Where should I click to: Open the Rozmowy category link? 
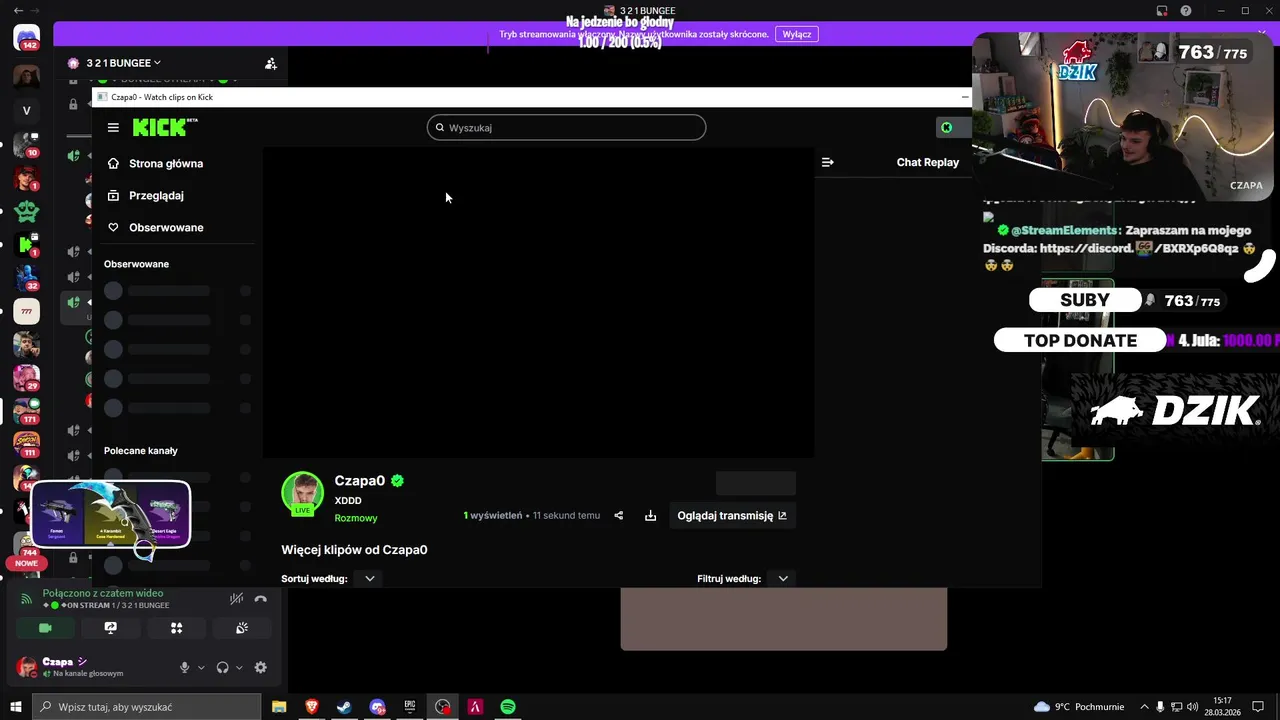(x=356, y=518)
